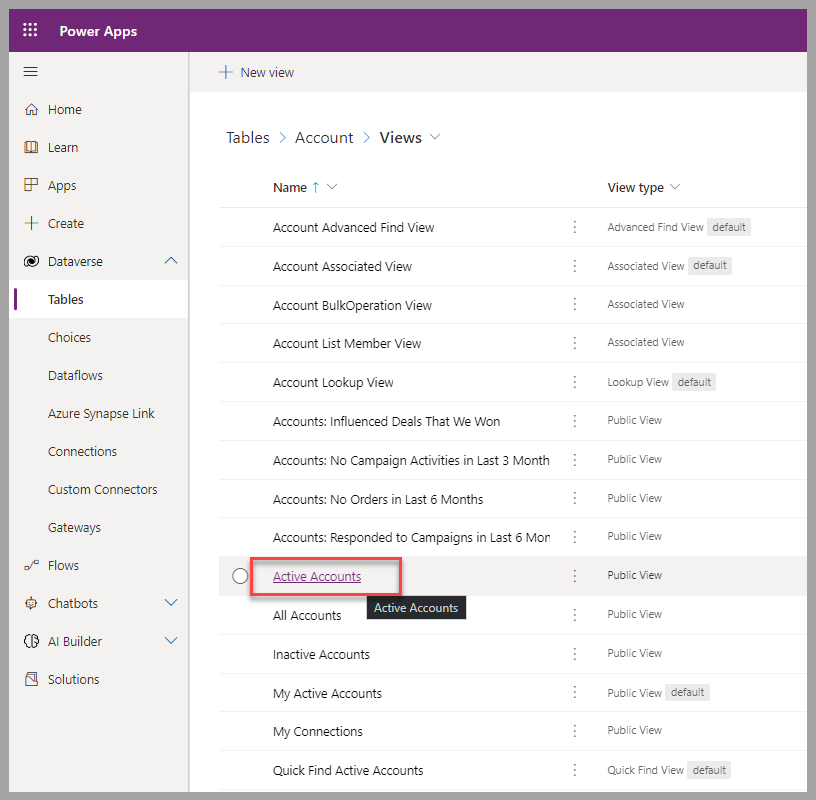Open the Learn section icon
The height and width of the screenshot is (800, 816).
tap(30, 147)
